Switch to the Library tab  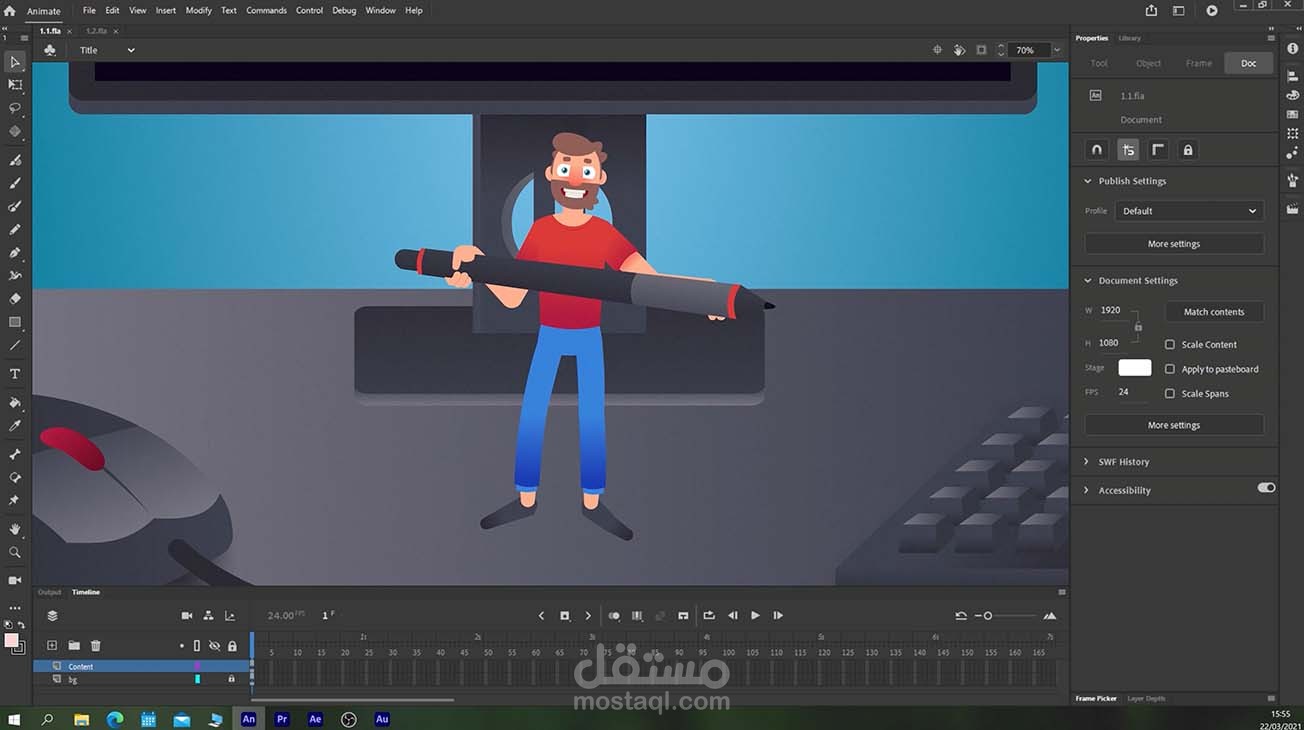click(1129, 38)
